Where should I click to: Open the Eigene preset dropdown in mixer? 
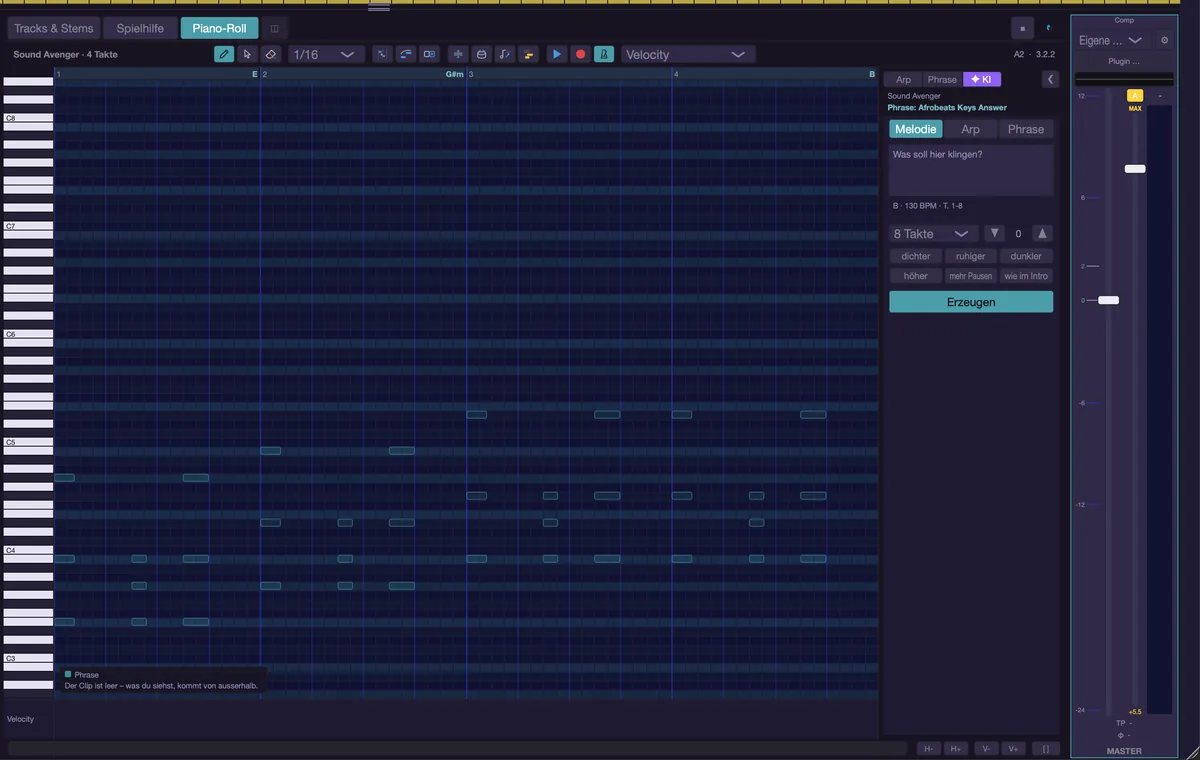click(x=1111, y=40)
